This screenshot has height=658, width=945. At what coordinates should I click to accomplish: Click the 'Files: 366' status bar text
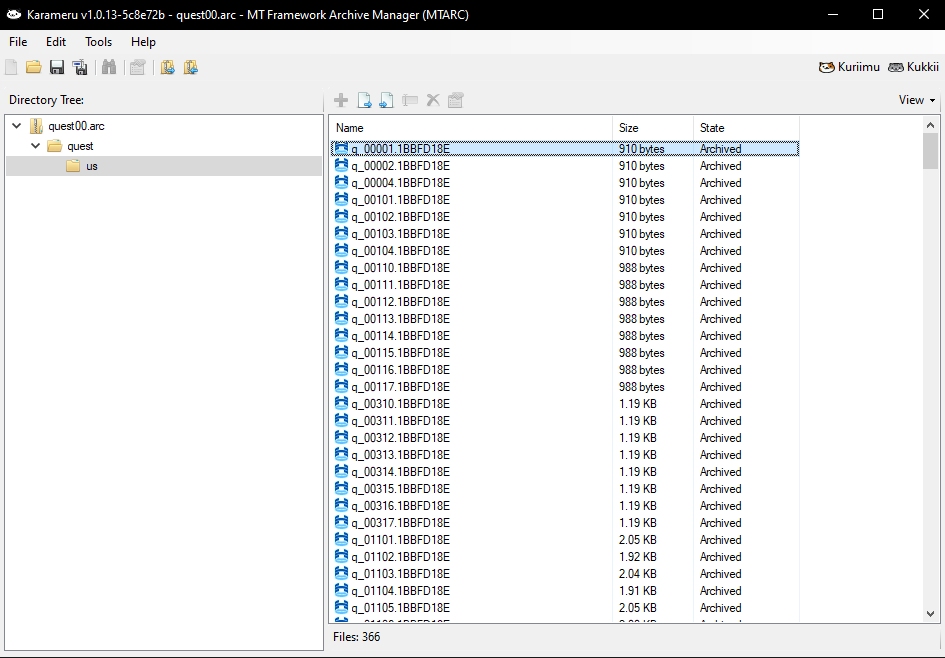(x=356, y=637)
